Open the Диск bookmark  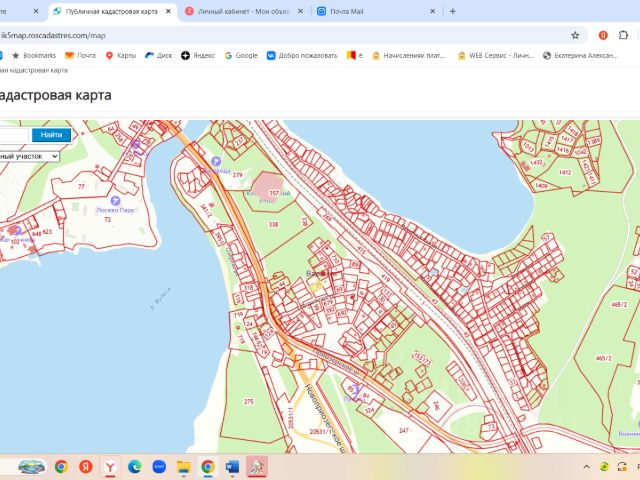click(158, 56)
